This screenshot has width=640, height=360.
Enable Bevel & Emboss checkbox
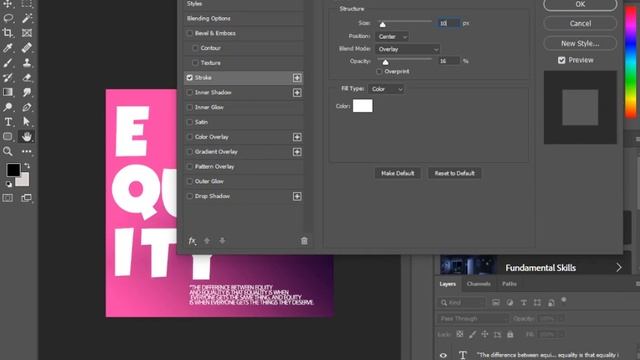click(189, 33)
